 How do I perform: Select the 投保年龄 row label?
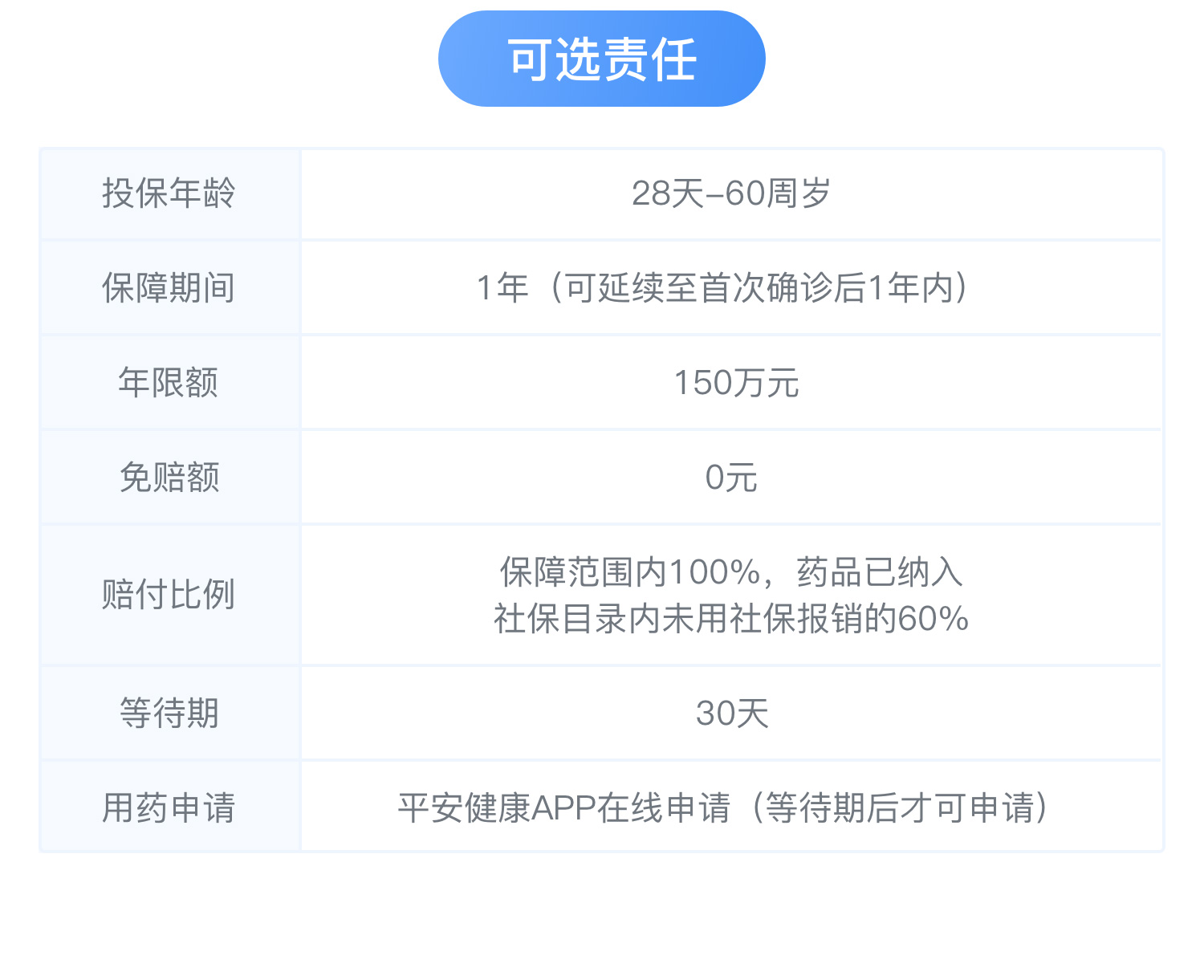[x=169, y=193]
